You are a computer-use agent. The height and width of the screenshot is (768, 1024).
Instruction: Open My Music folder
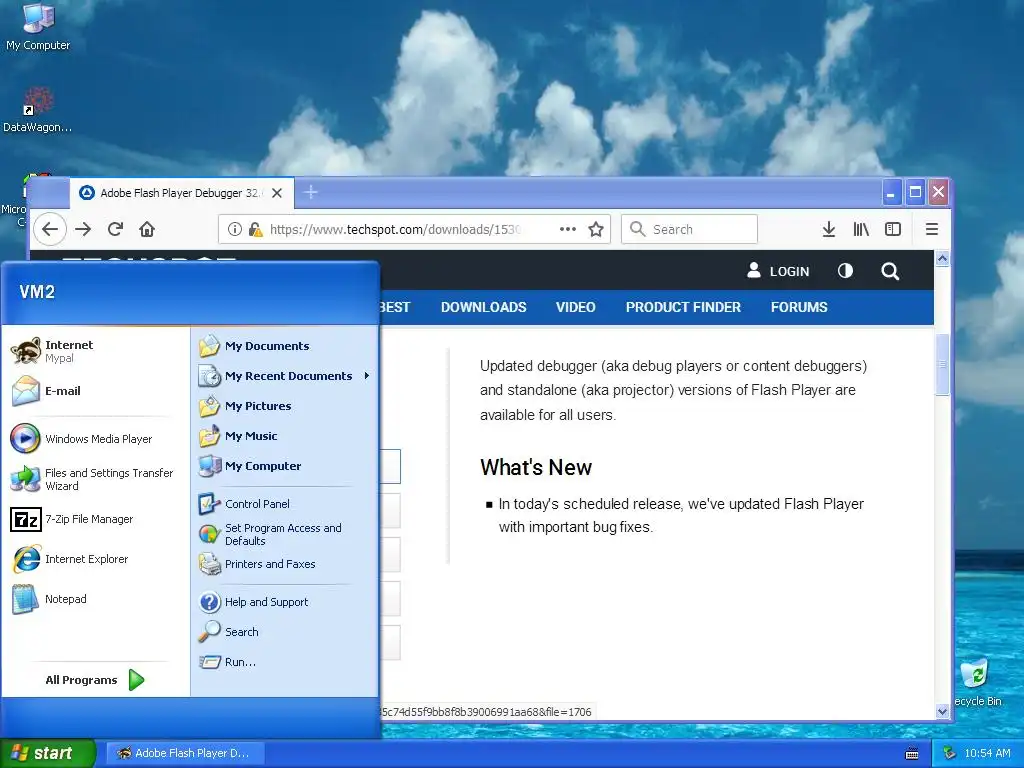point(285,436)
